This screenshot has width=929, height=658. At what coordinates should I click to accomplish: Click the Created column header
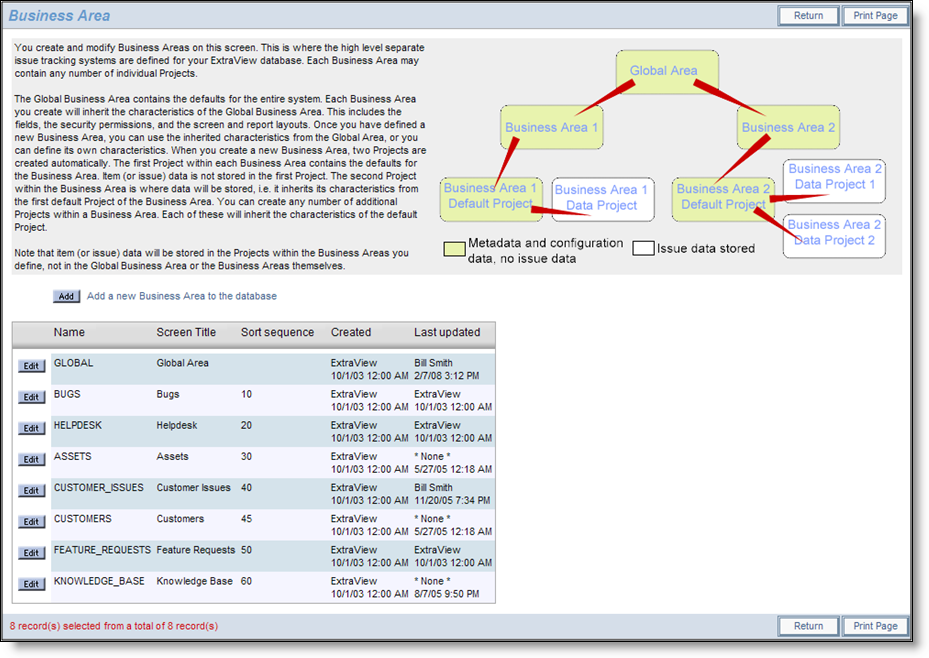pyautogui.click(x=351, y=332)
